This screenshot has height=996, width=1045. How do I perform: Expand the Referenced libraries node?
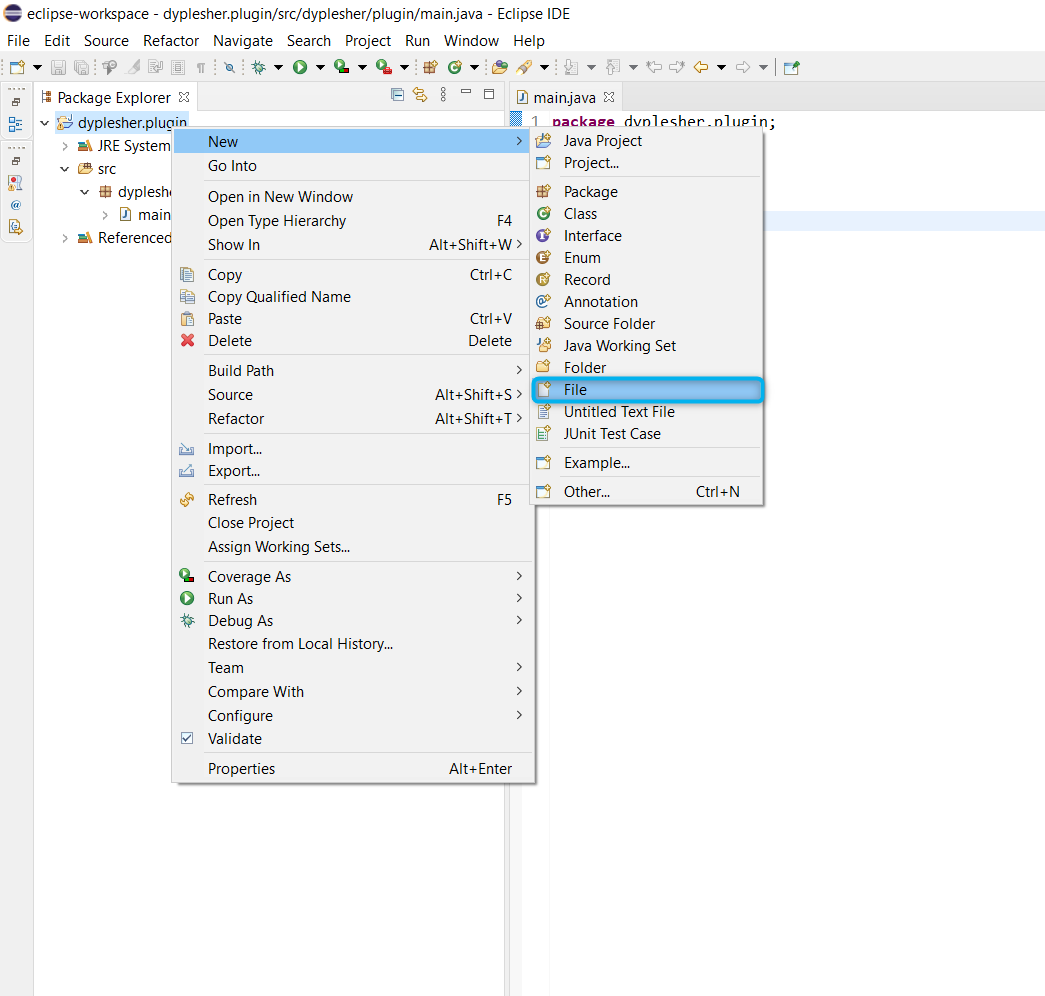(x=65, y=238)
